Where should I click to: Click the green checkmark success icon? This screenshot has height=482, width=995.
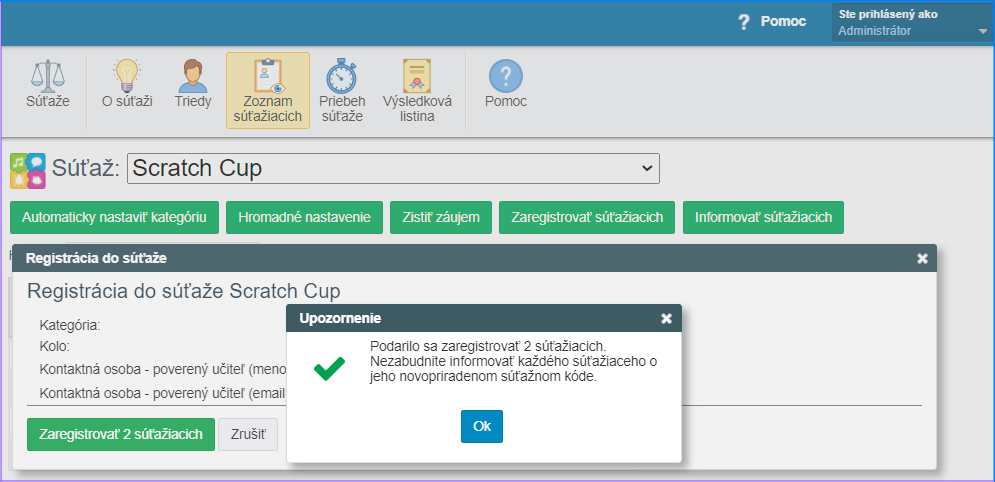click(329, 368)
